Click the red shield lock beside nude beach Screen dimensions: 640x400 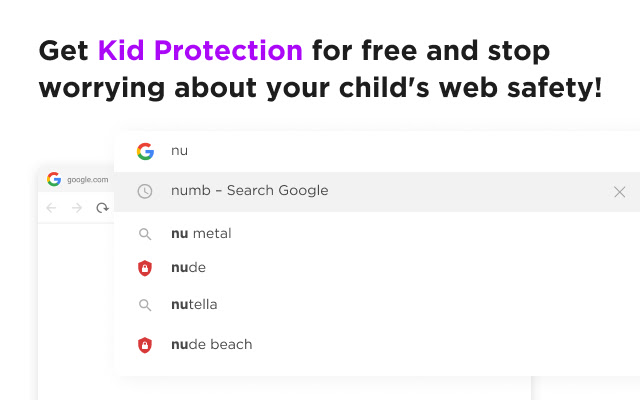click(145, 345)
